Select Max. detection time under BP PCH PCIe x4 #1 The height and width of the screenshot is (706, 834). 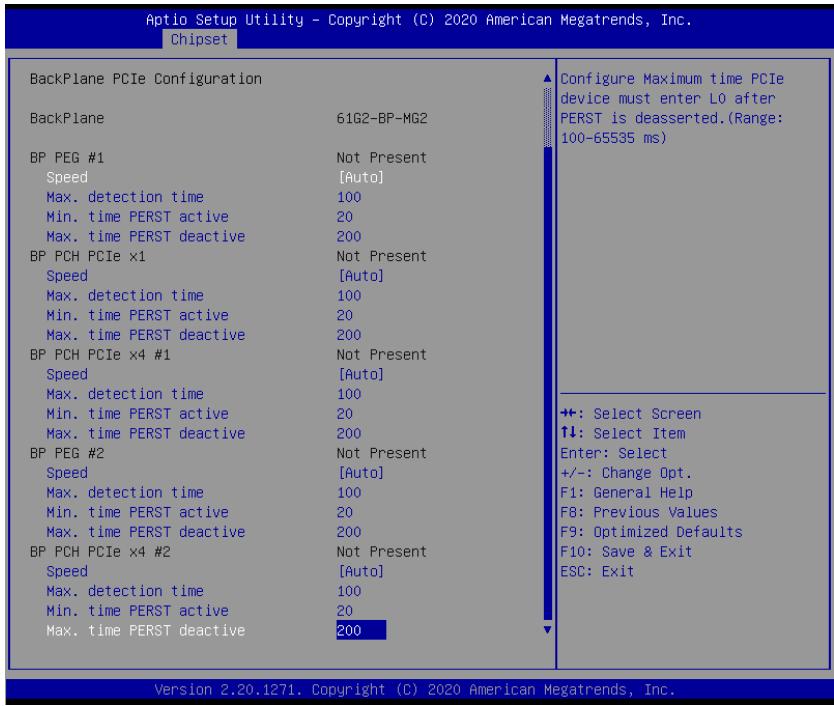click(x=204, y=394)
